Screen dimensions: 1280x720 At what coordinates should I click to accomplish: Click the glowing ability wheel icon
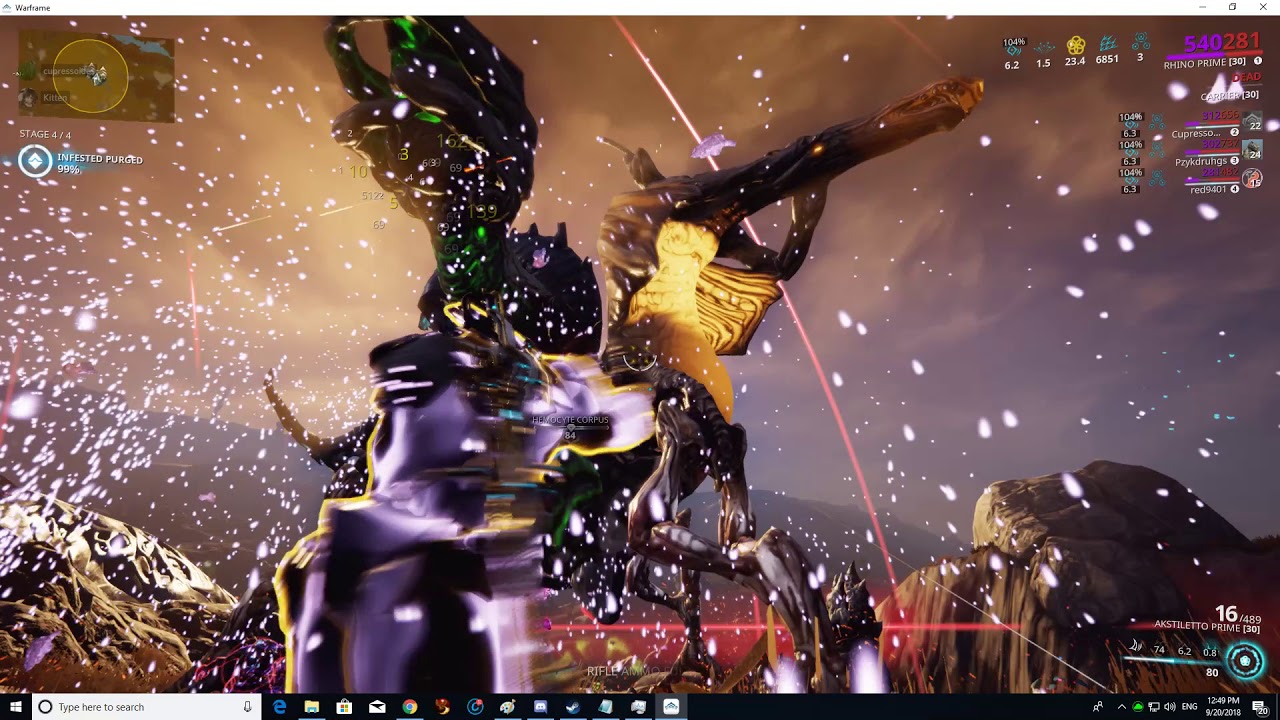click(1245, 661)
